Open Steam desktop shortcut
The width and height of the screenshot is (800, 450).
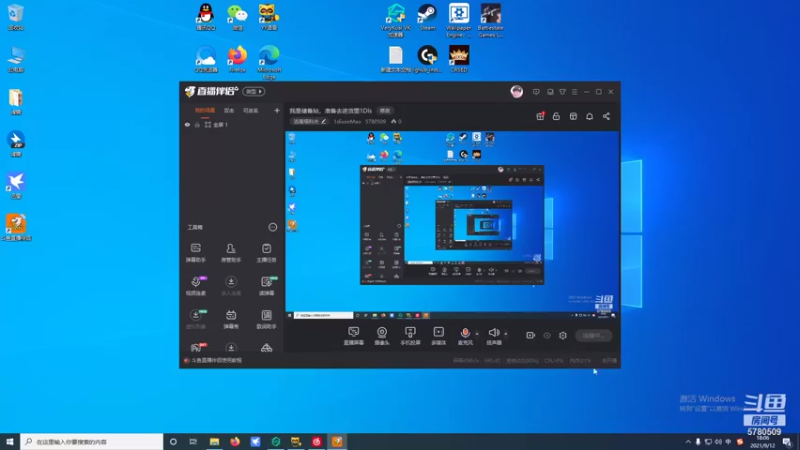tap(427, 17)
